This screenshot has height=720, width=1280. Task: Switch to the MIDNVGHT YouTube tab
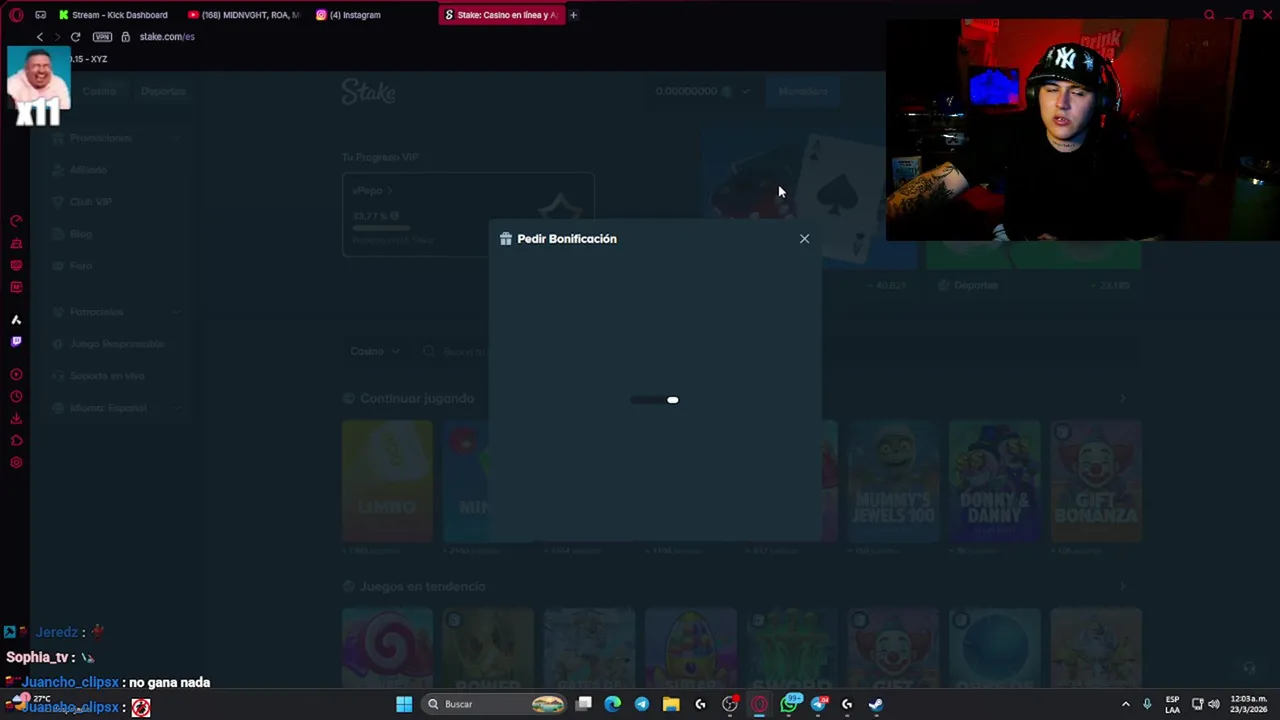(x=244, y=15)
